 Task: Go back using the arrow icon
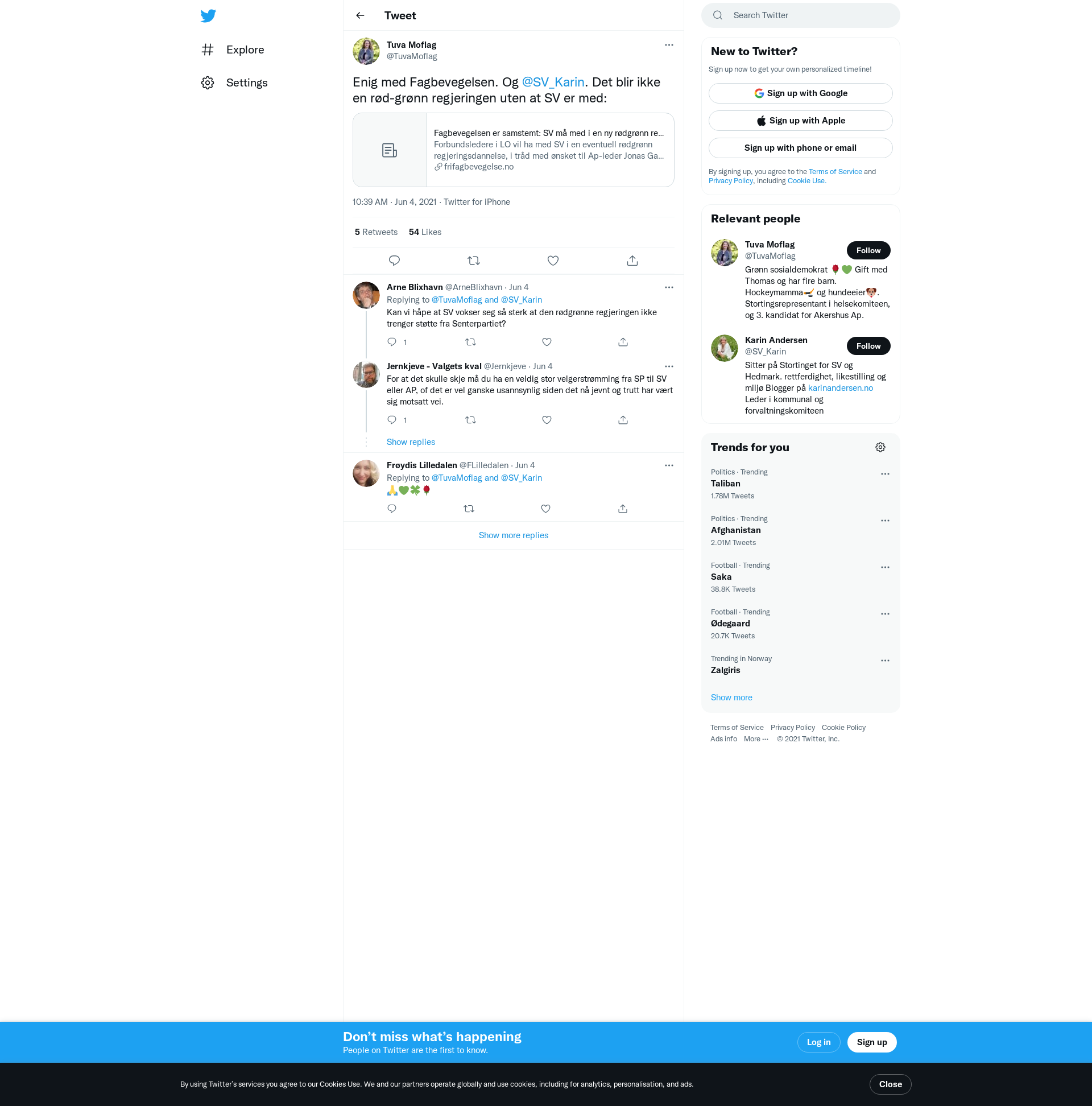tap(360, 15)
